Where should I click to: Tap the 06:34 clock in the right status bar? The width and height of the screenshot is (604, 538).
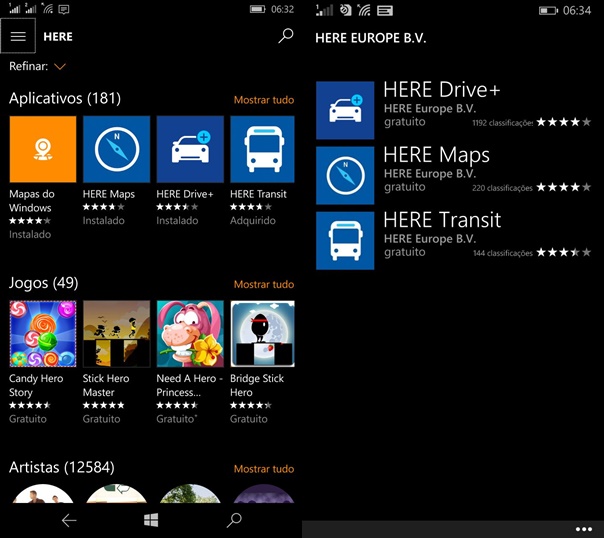577,10
